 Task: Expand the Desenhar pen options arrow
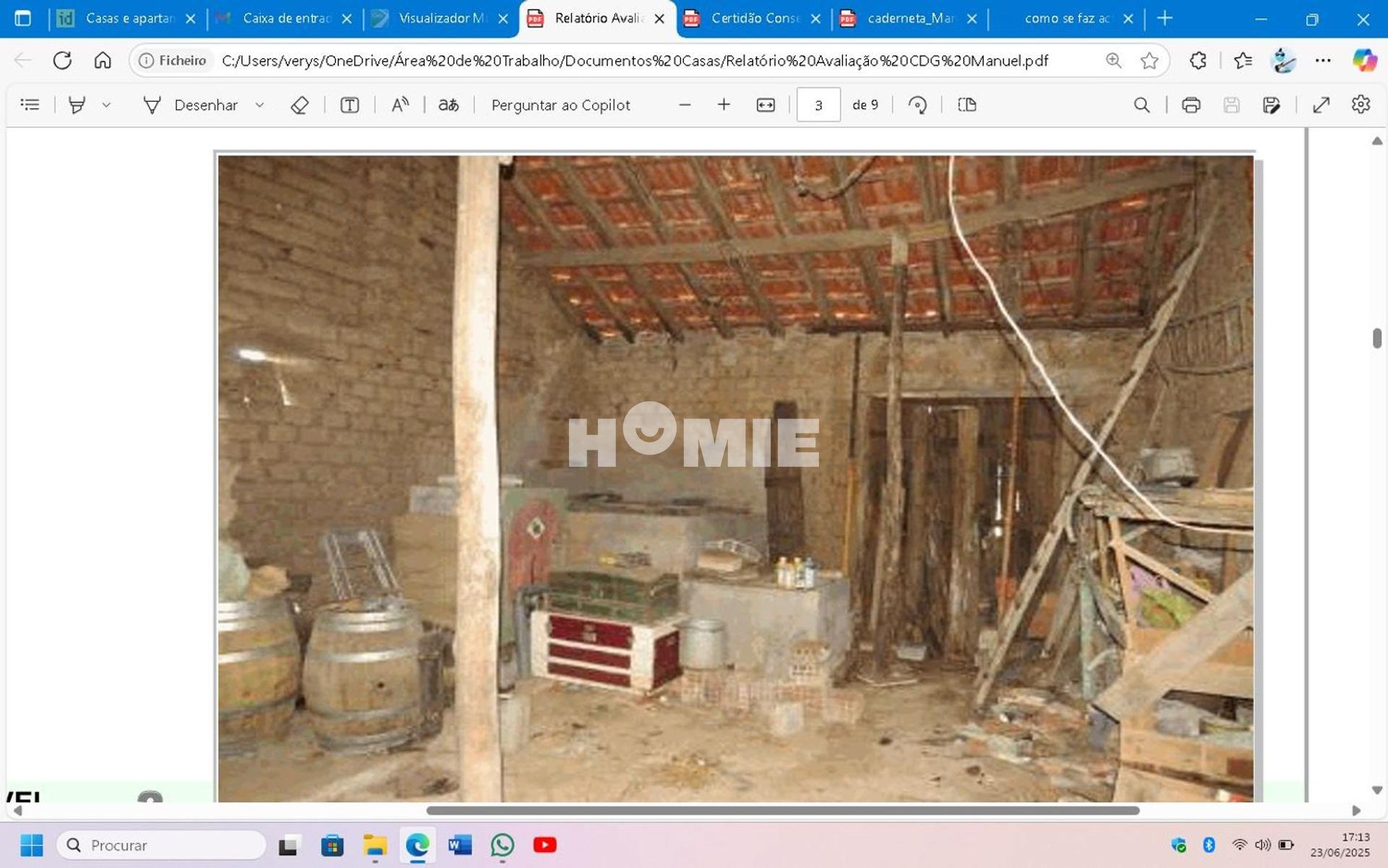pos(260,105)
